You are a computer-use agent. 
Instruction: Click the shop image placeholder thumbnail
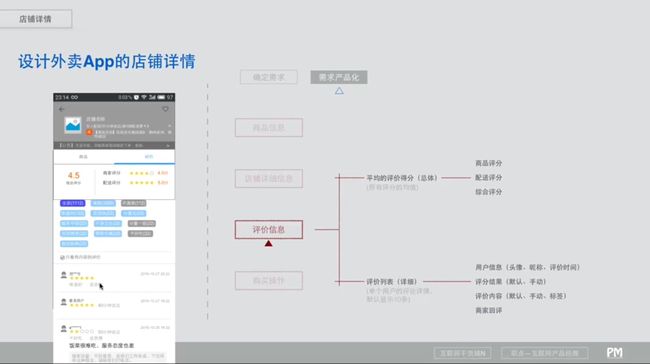point(73,125)
